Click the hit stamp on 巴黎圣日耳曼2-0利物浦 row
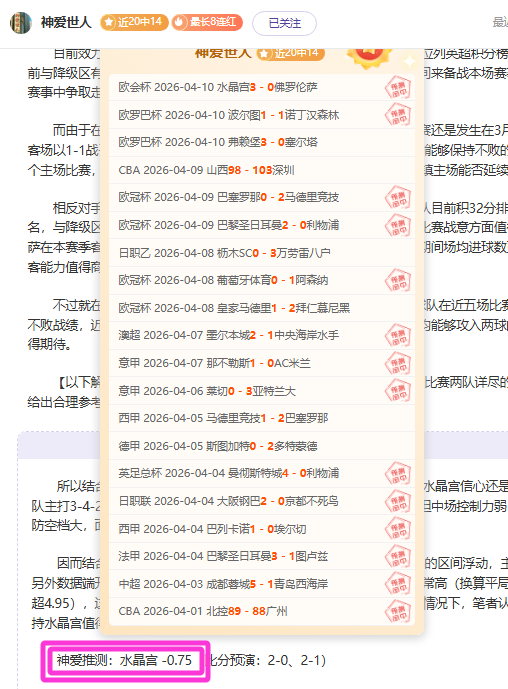Viewport: 508px width, 689px height. pyautogui.click(x=398, y=225)
